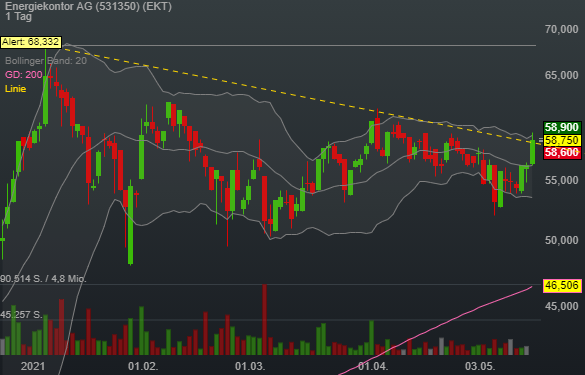Screen dimensions: 585x375
Task: Click the 01.04. date label
Action: click(x=373, y=366)
